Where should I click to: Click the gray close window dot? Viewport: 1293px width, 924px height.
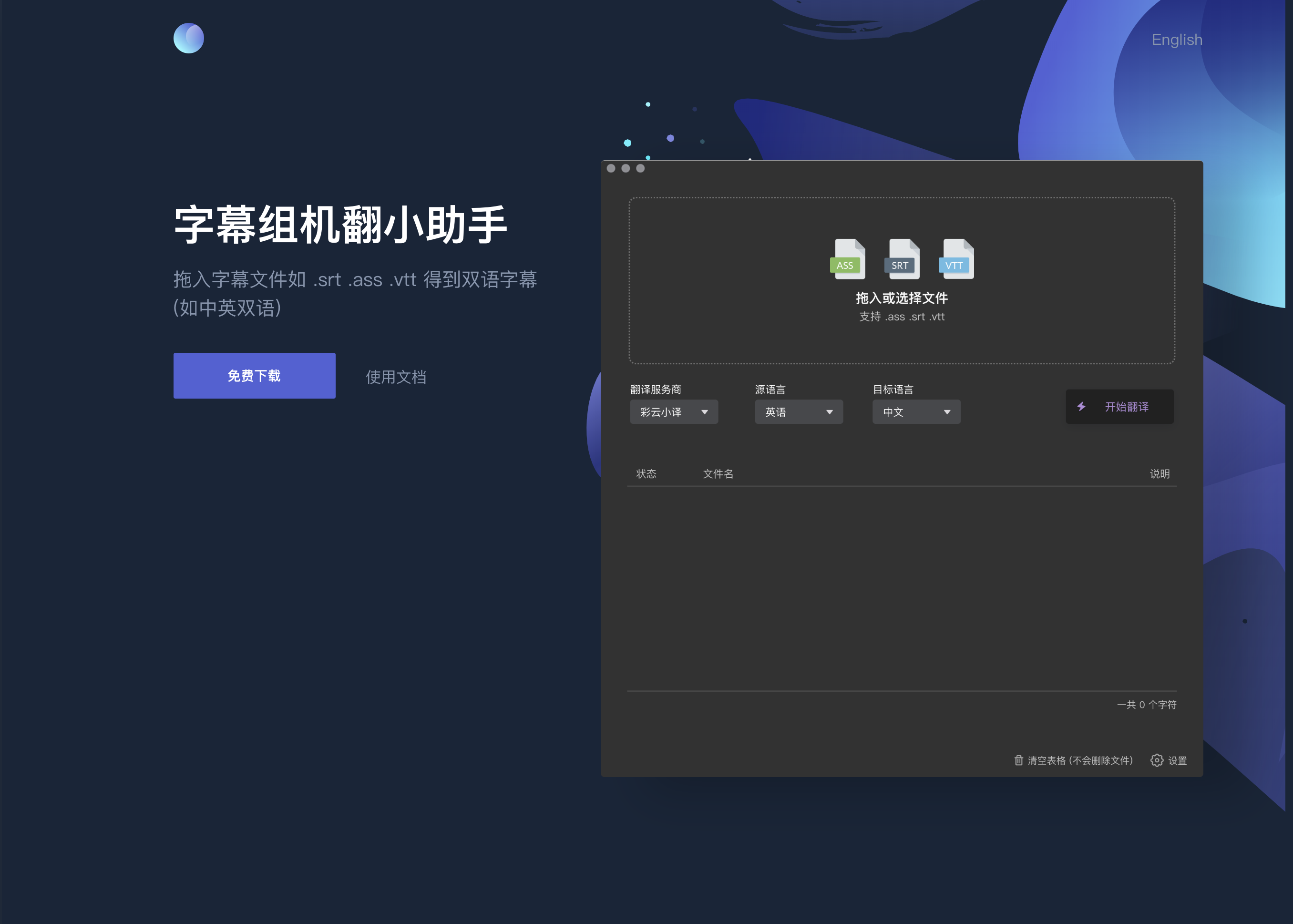(611, 168)
